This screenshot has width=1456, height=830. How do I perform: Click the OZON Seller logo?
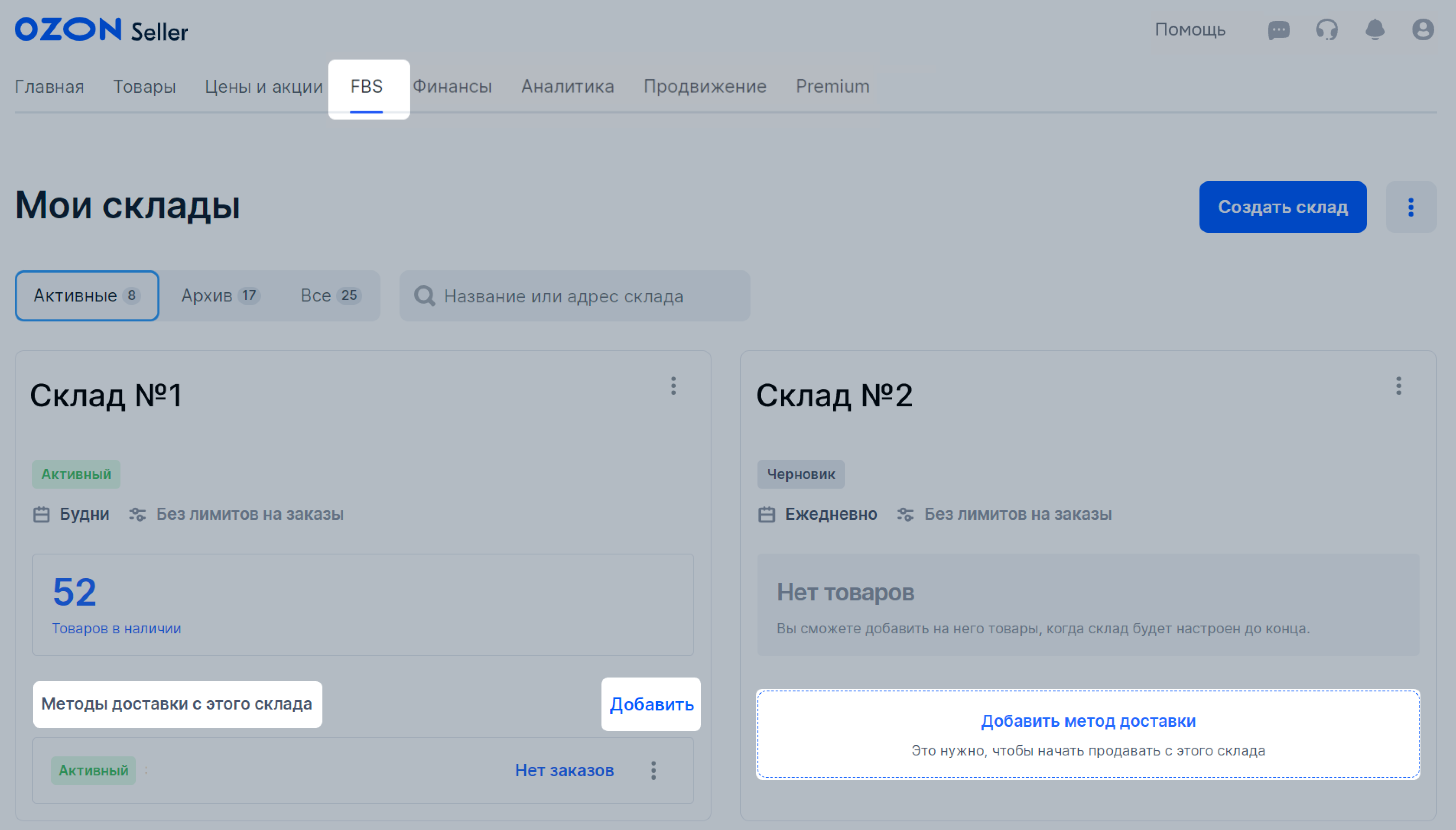[101, 29]
